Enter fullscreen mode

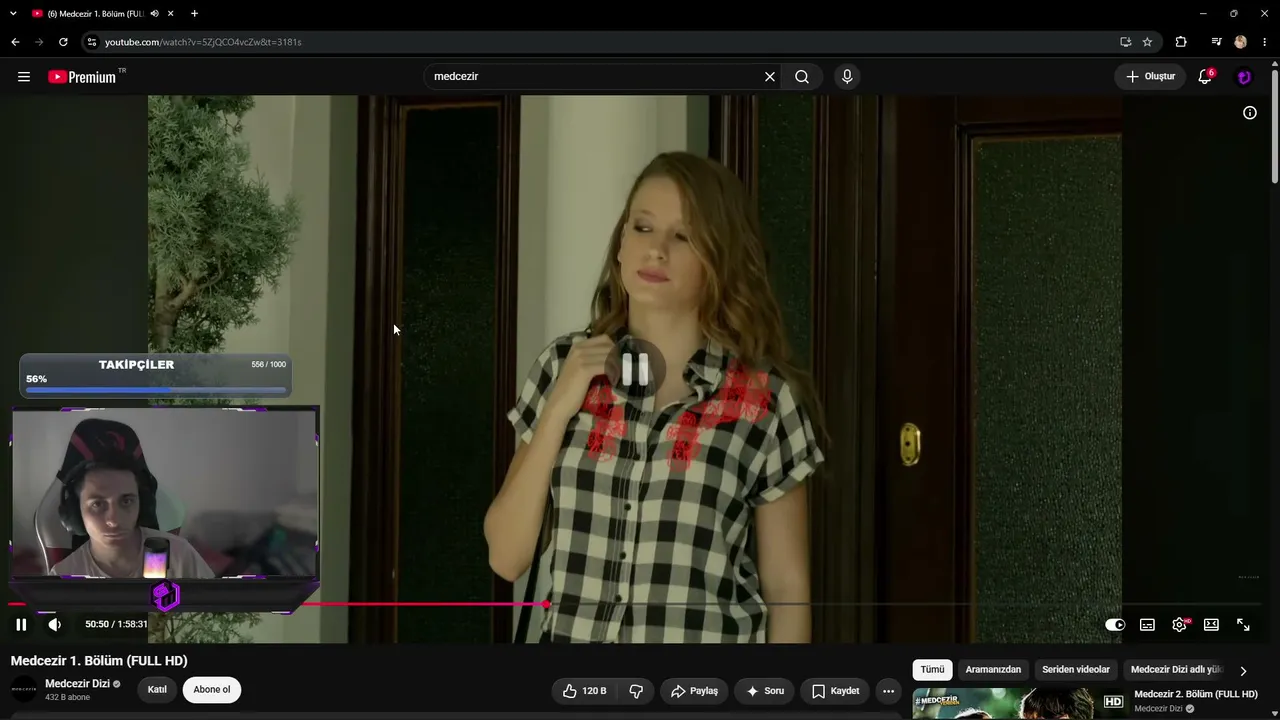pyautogui.click(x=1243, y=625)
